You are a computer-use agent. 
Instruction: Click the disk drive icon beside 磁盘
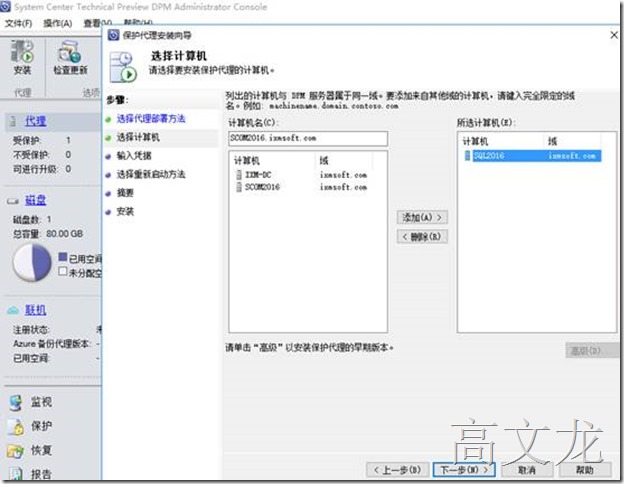click(x=13, y=201)
